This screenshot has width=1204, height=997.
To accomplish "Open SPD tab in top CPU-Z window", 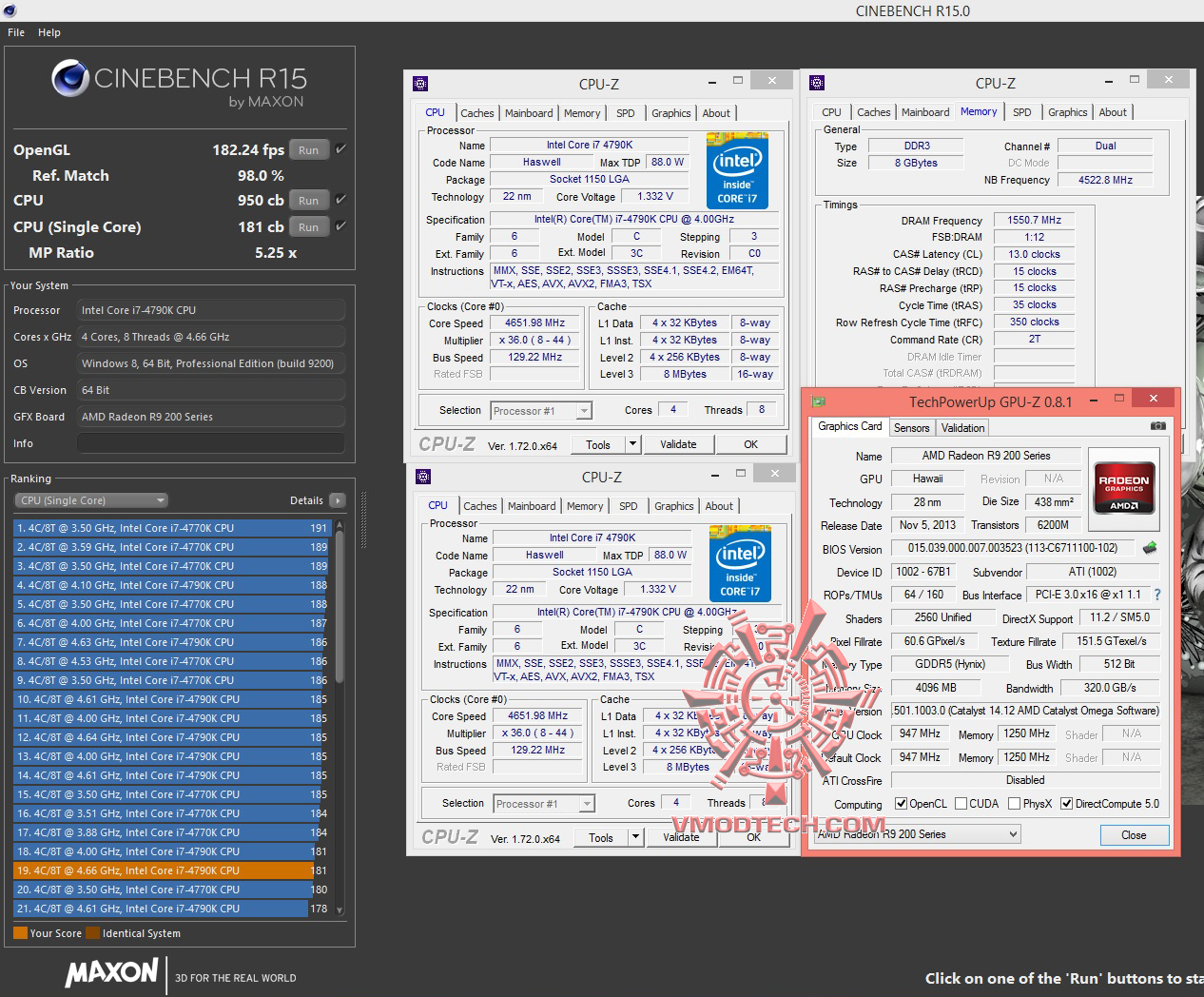I will (x=625, y=113).
